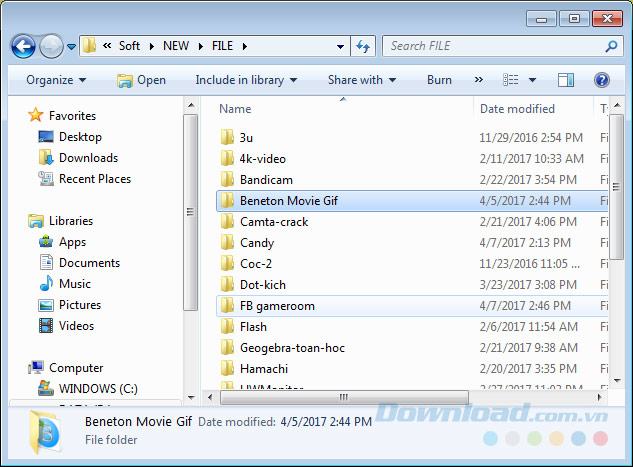Open the Share with dropdown

(361, 80)
